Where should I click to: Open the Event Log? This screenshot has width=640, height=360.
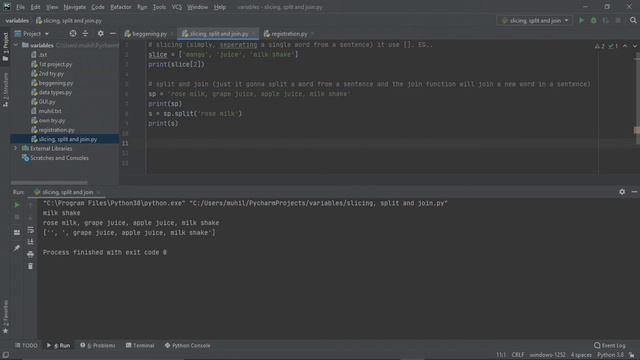pyautogui.click(x=610, y=345)
